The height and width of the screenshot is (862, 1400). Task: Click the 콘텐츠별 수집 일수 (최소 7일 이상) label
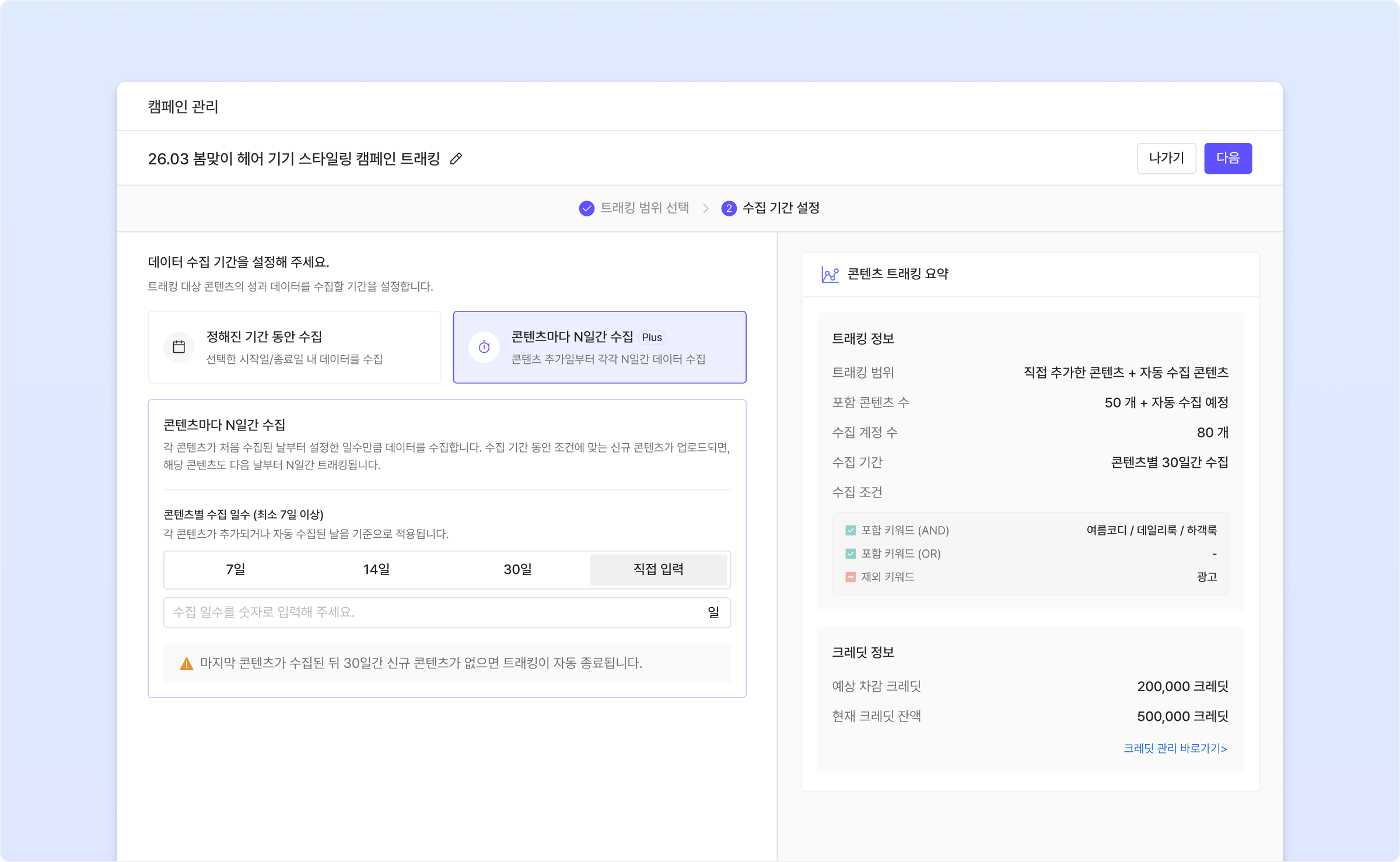[x=243, y=514]
